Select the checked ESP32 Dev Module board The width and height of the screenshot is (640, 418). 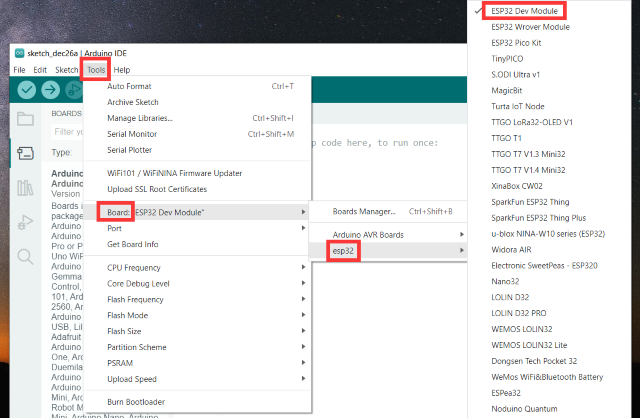(549, 11)
